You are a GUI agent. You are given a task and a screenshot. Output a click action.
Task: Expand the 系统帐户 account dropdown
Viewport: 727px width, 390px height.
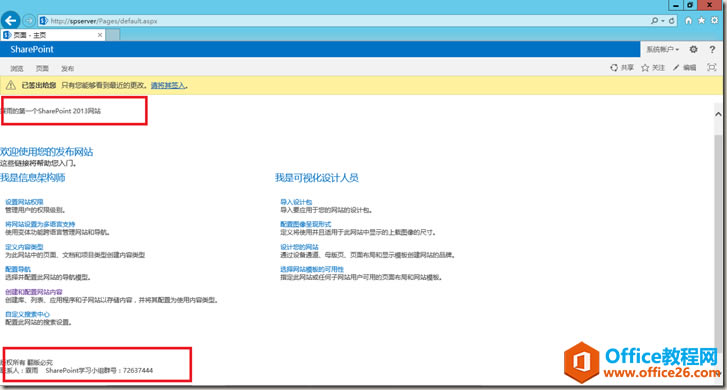(x=663, y=49)
